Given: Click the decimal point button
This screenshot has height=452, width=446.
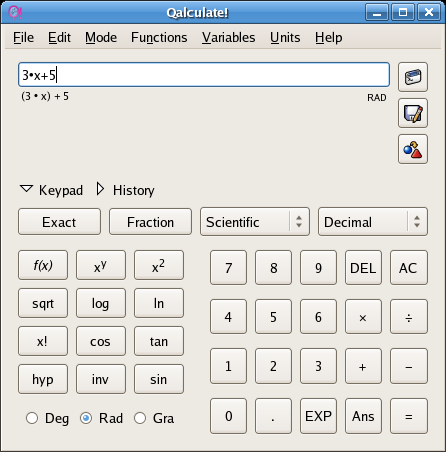Looking at the screenshot, I should coord(274,416).
